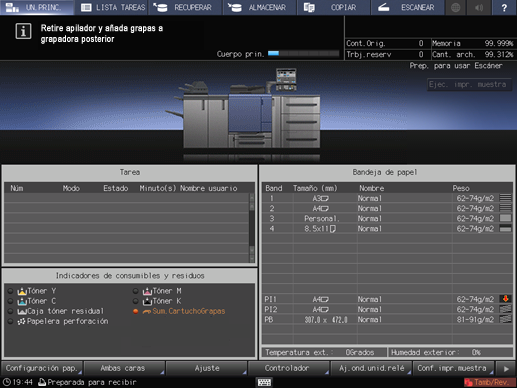Select tray 2 A4 row
The height and width of the screenshot is (388, 517).
387,208
